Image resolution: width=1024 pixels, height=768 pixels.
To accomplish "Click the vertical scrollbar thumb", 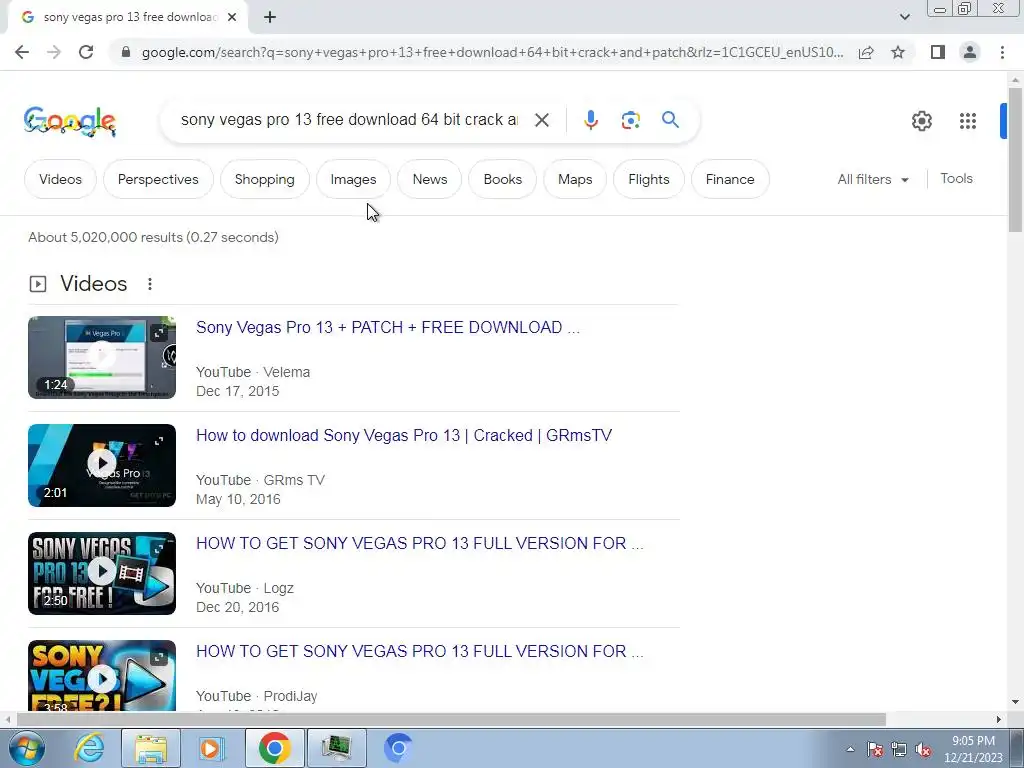I will click(x=1015, y=159).
